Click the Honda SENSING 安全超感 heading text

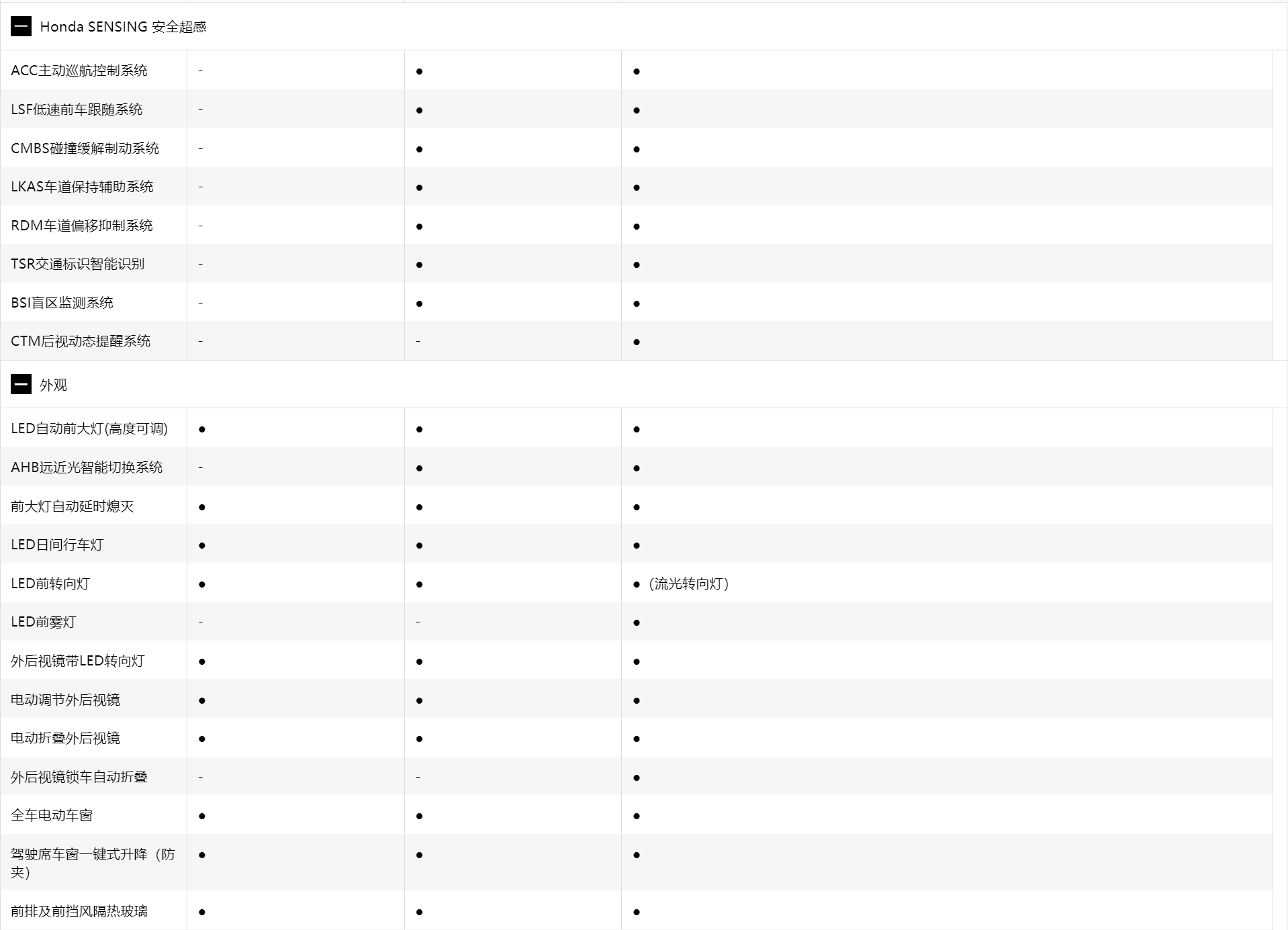[x=123, y=27]
